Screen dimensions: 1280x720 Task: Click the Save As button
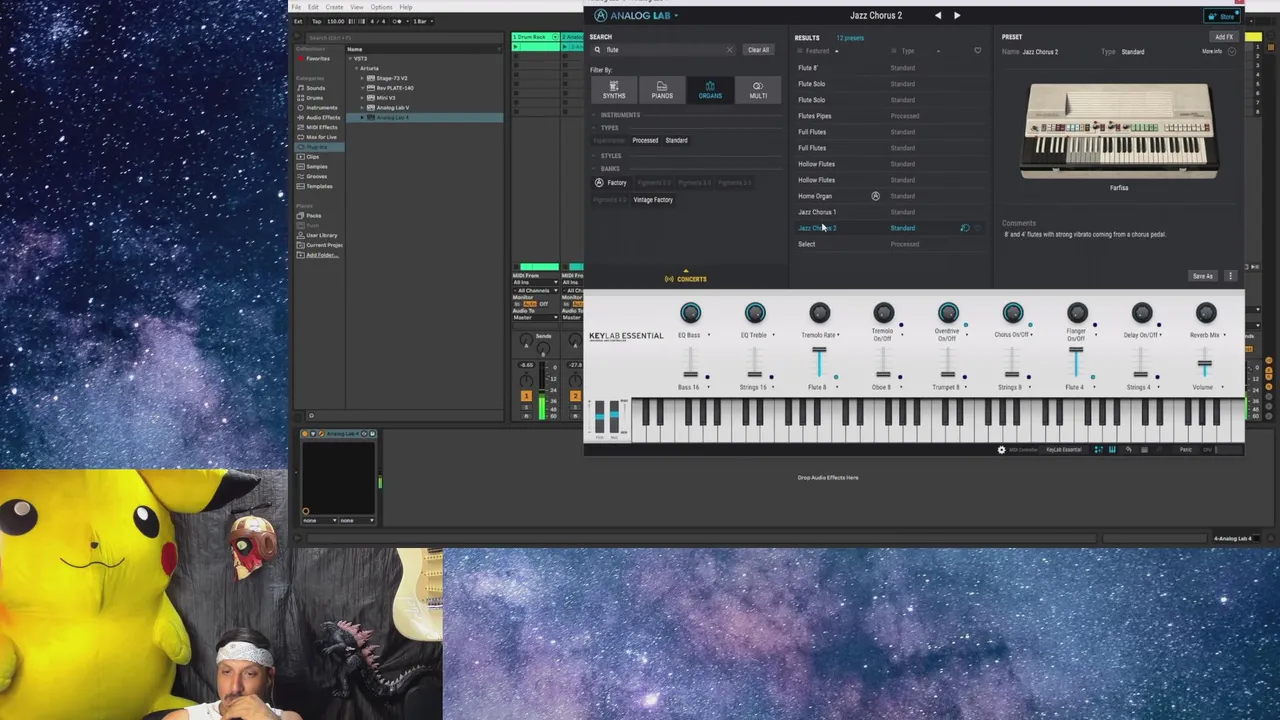(1203, 277)
